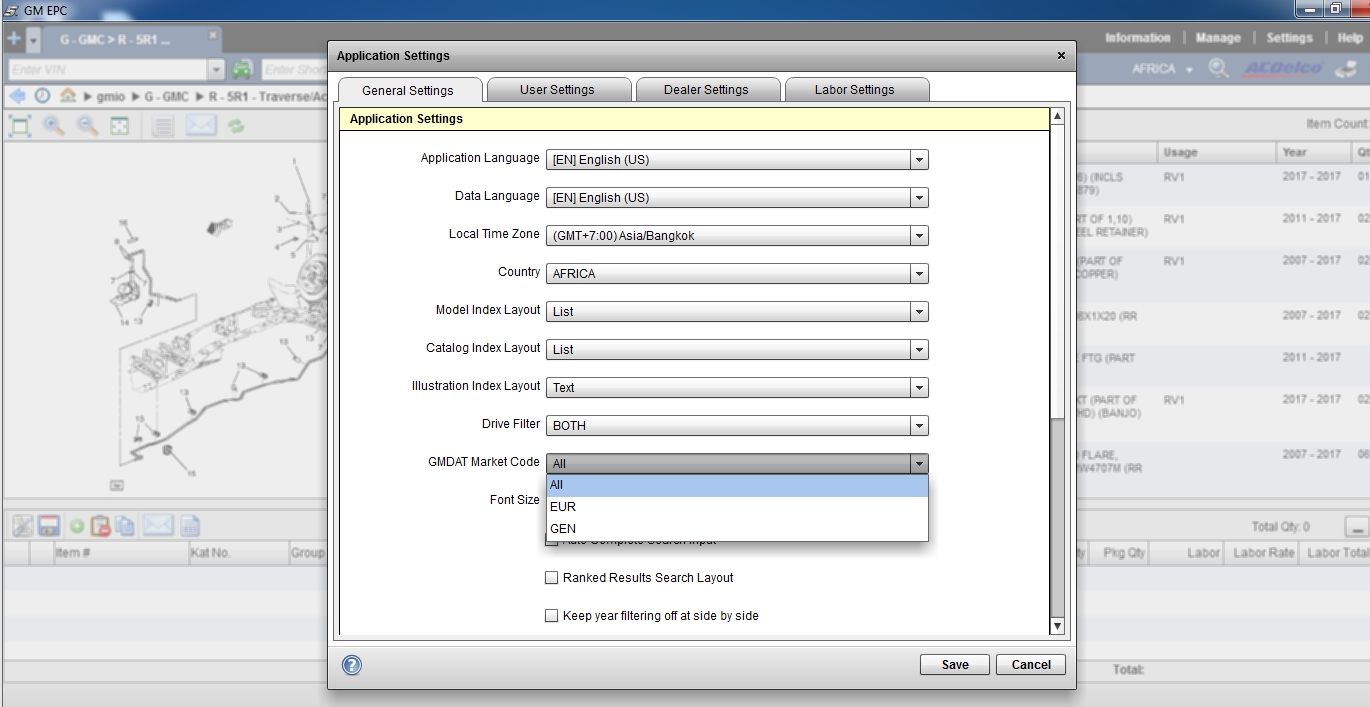Click the ACDelco logo
This screenshot has height=707, width=1370.
pos(1283,68)
